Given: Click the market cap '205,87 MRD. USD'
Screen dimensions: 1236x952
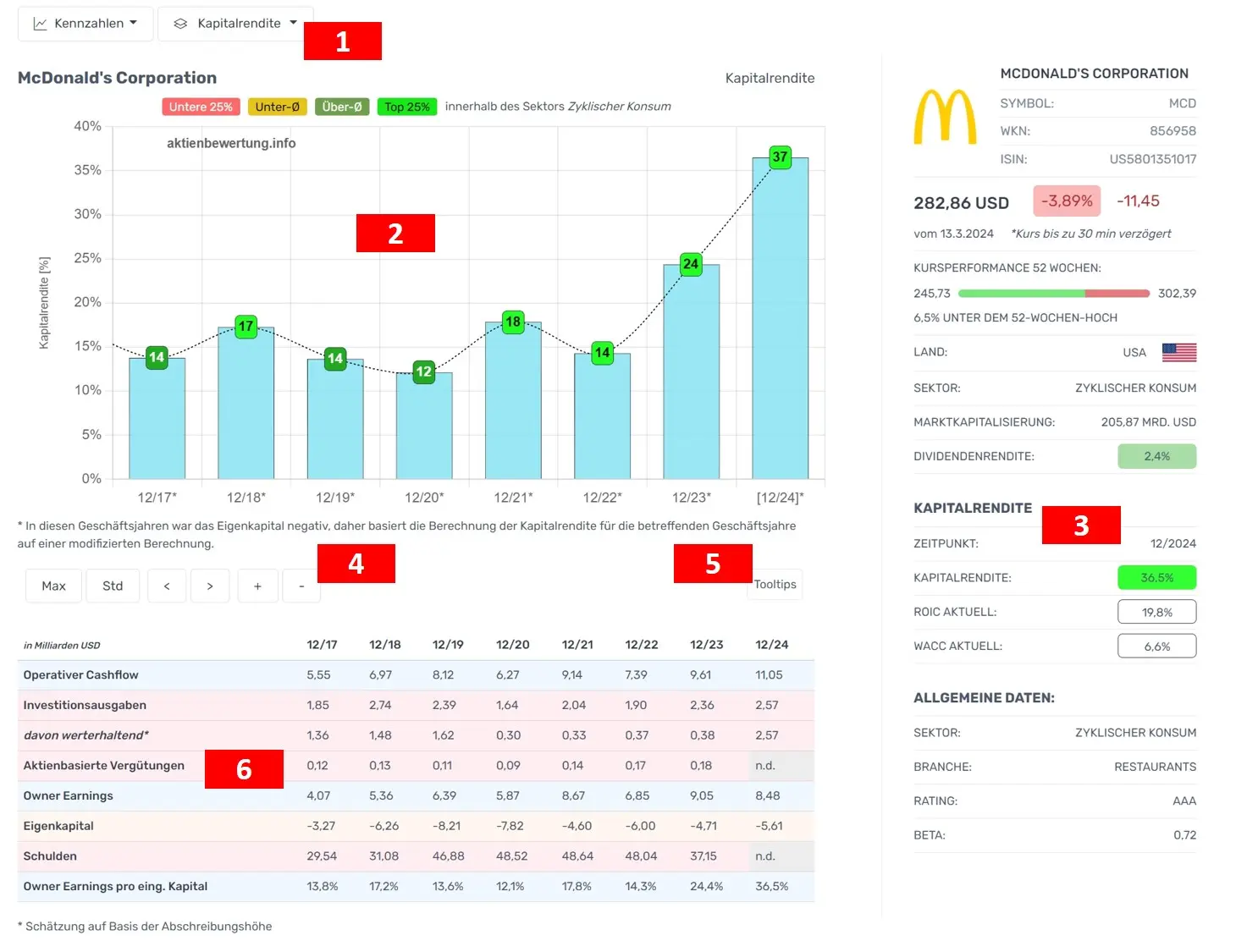Looking at the screenshot, I should click(x=1149, y=422).
